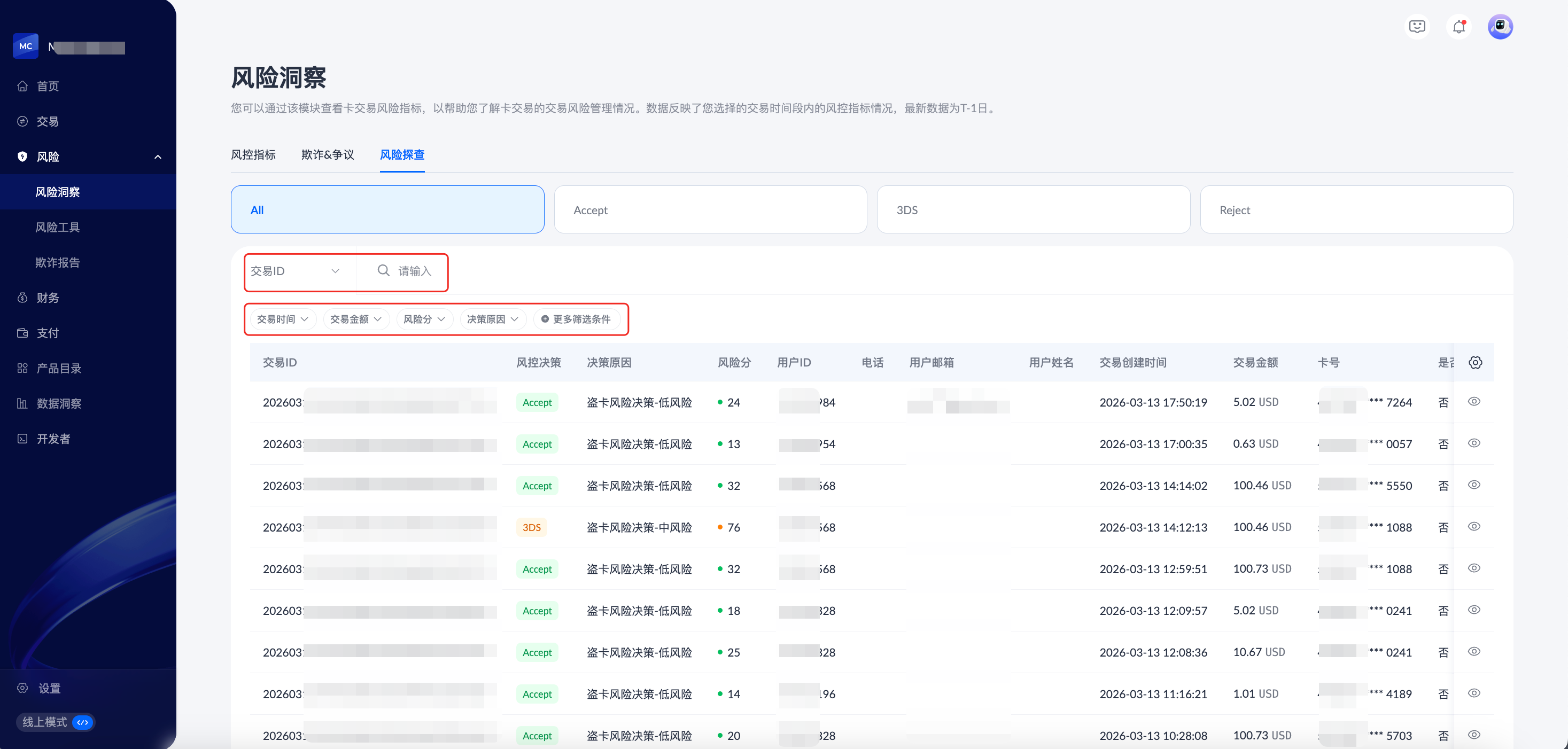Image resolution: width=1568 pixels, height=749 pixels.
Task: View details via eye icon for 5.02 USD 17:50:19 row
Action: [x=1473, y=402]
